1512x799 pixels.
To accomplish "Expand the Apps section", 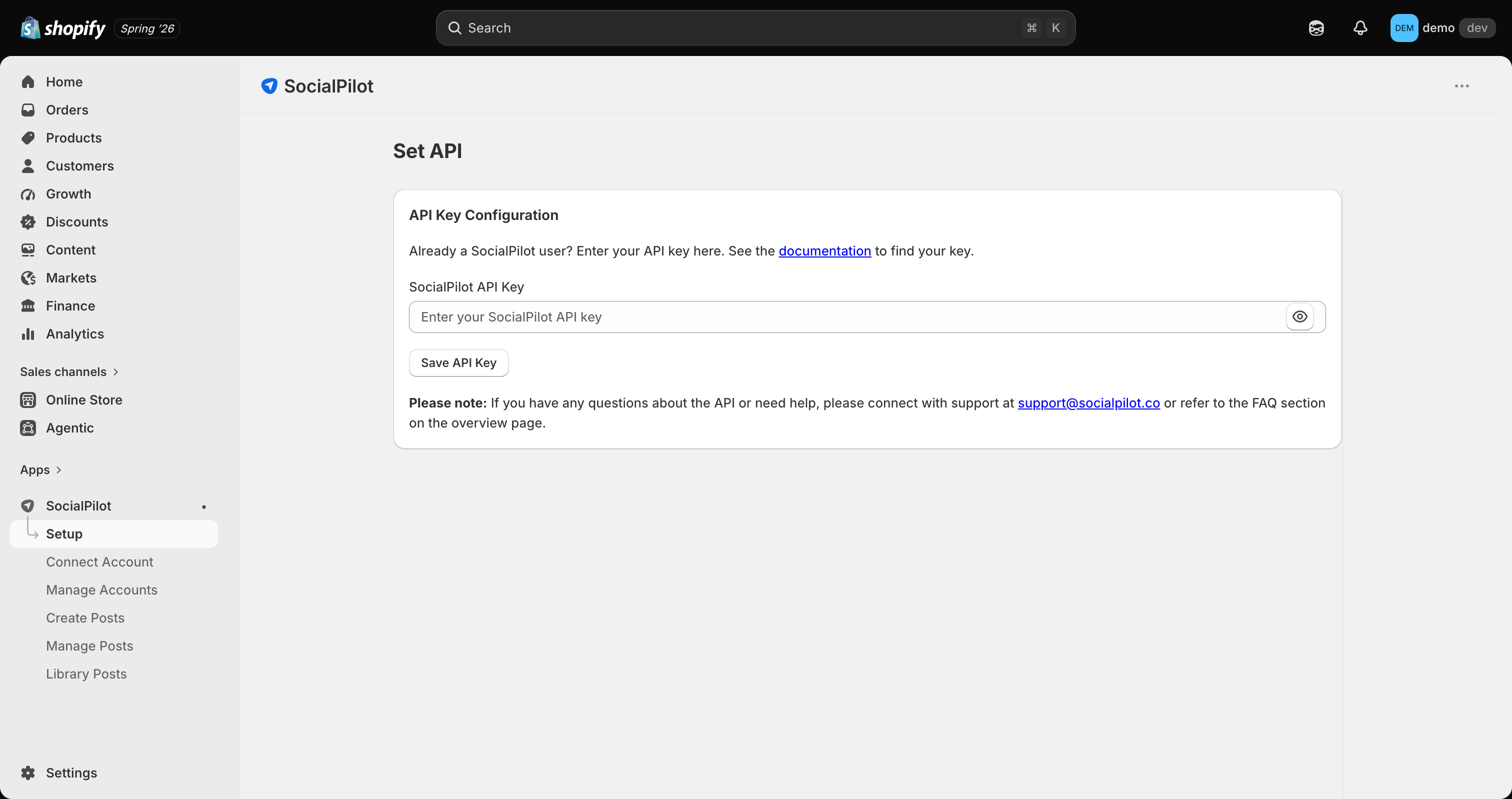I will (40, 469).
